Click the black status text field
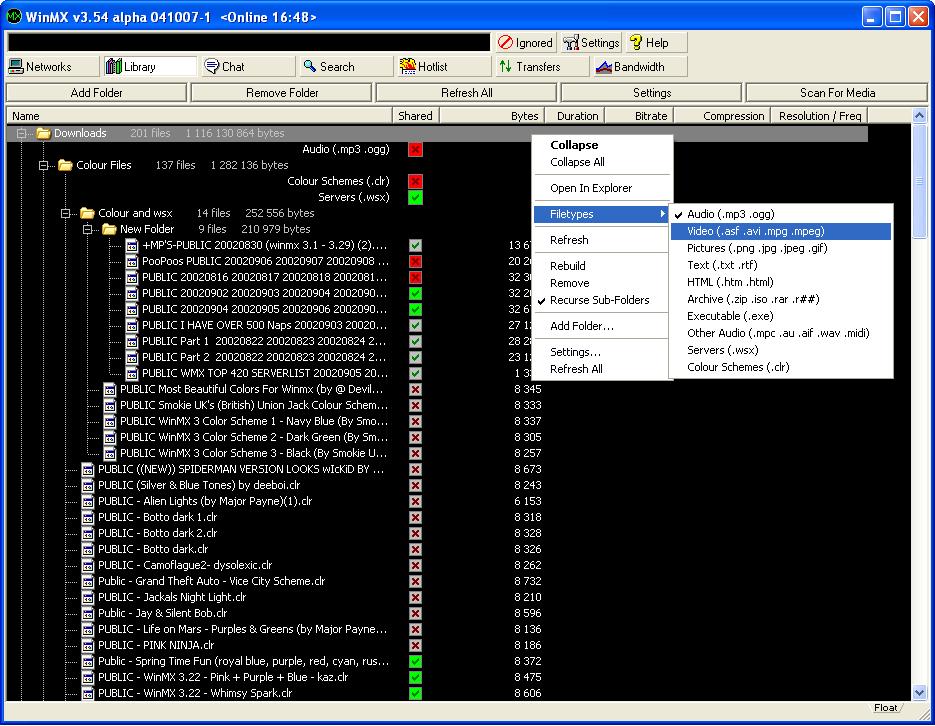935x726 pixels. 249,42
